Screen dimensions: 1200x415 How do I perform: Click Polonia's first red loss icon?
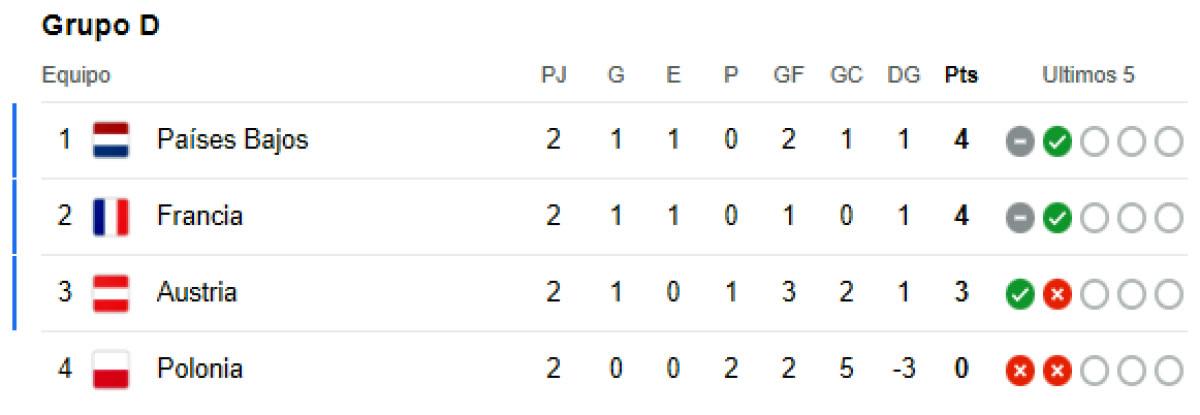(1019, 370)
